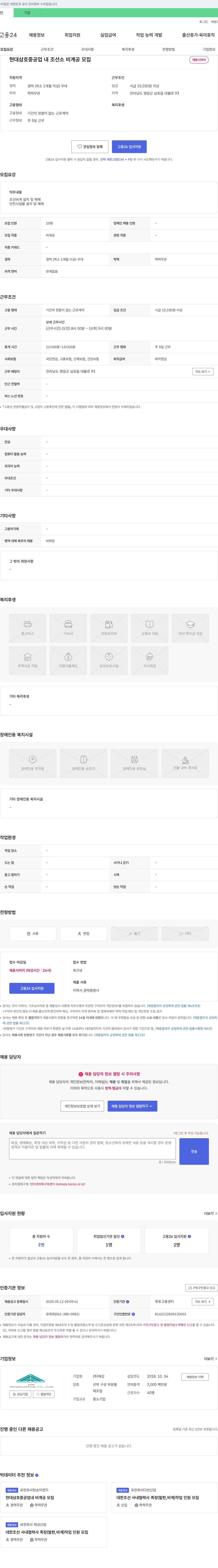The image size is (218, 1568).
Task: Jump to the 근무조건 tab
Action: [x=47, y=49]
